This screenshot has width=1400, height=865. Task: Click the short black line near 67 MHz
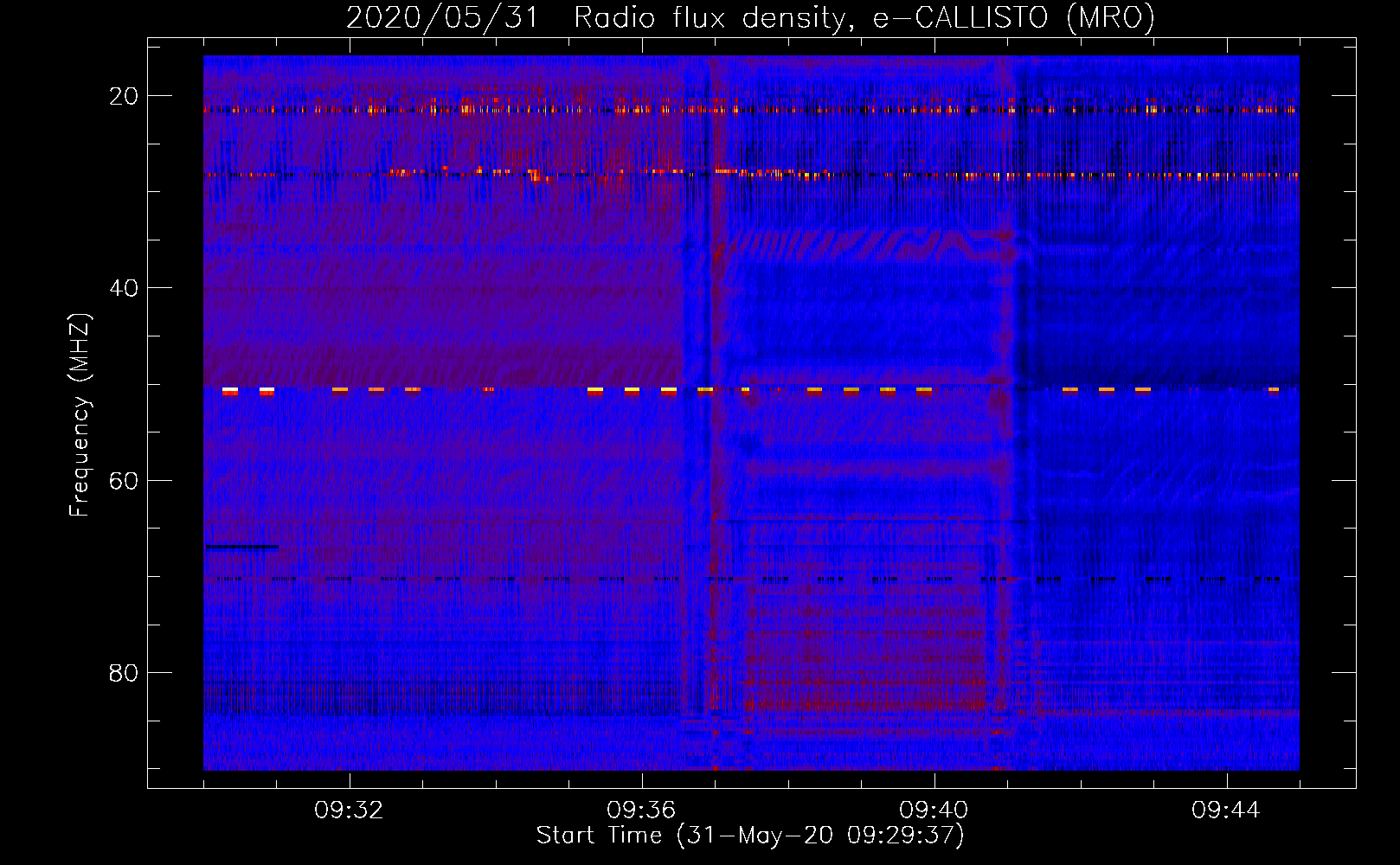pos(241,547)
